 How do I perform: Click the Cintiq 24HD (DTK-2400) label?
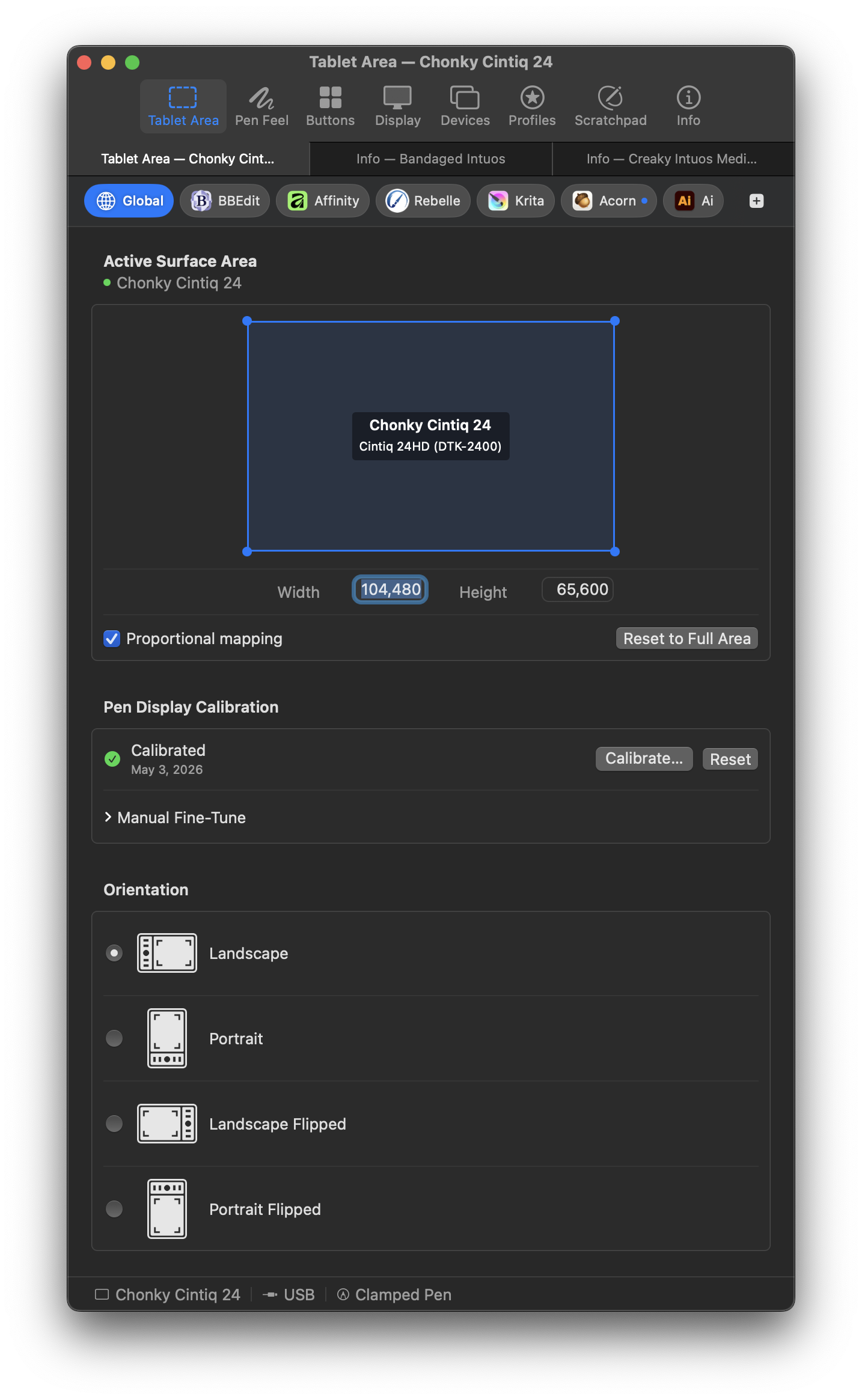click(x=430, y=446)
